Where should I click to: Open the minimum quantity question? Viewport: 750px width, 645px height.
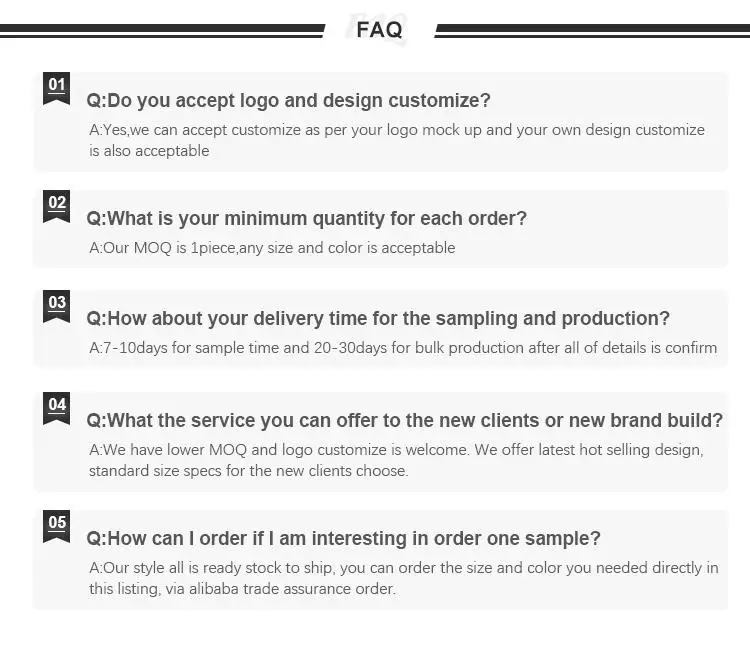coord(307,219)
